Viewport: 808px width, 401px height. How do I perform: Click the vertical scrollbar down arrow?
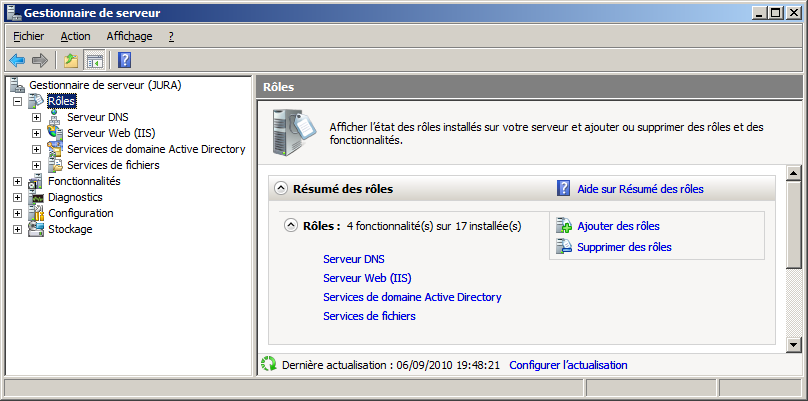[x=794, y=345]
